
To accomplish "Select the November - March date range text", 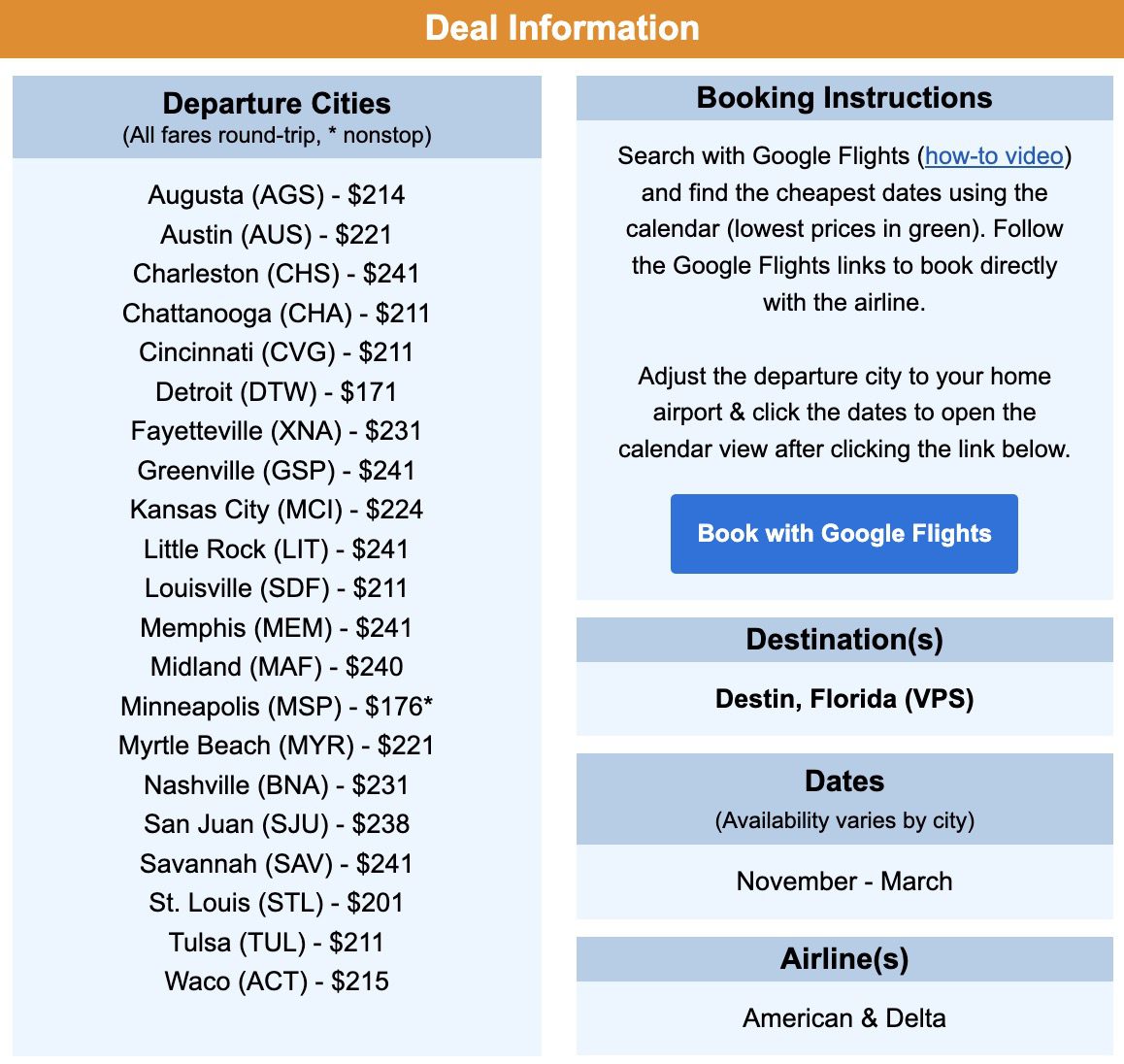I will tap(843, 881).
